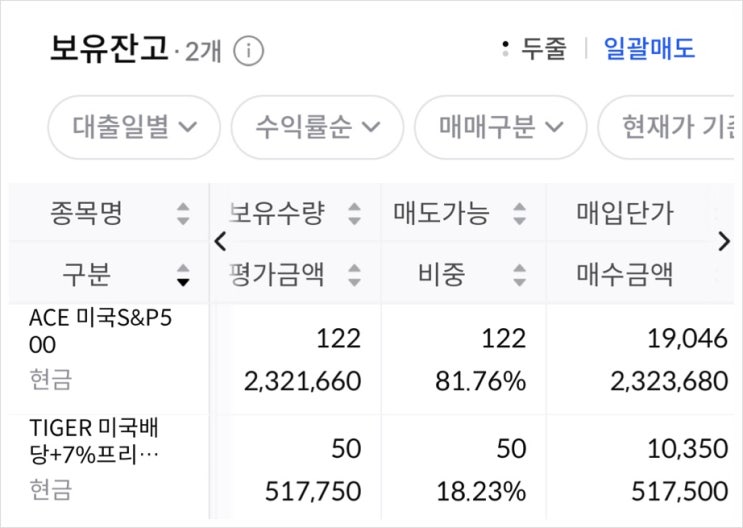
Task: Sort by 구분 using its sort arrows
Action: coord(183,275)
